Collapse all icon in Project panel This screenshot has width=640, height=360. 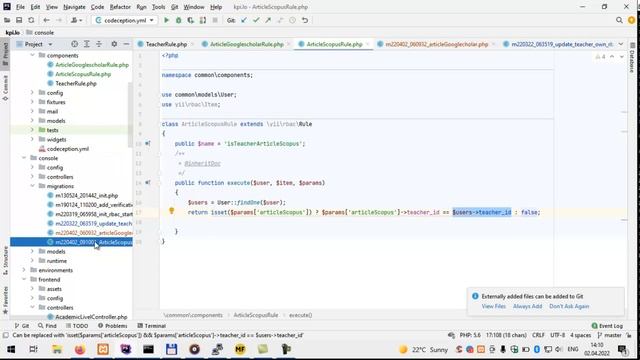click(99, 44)
